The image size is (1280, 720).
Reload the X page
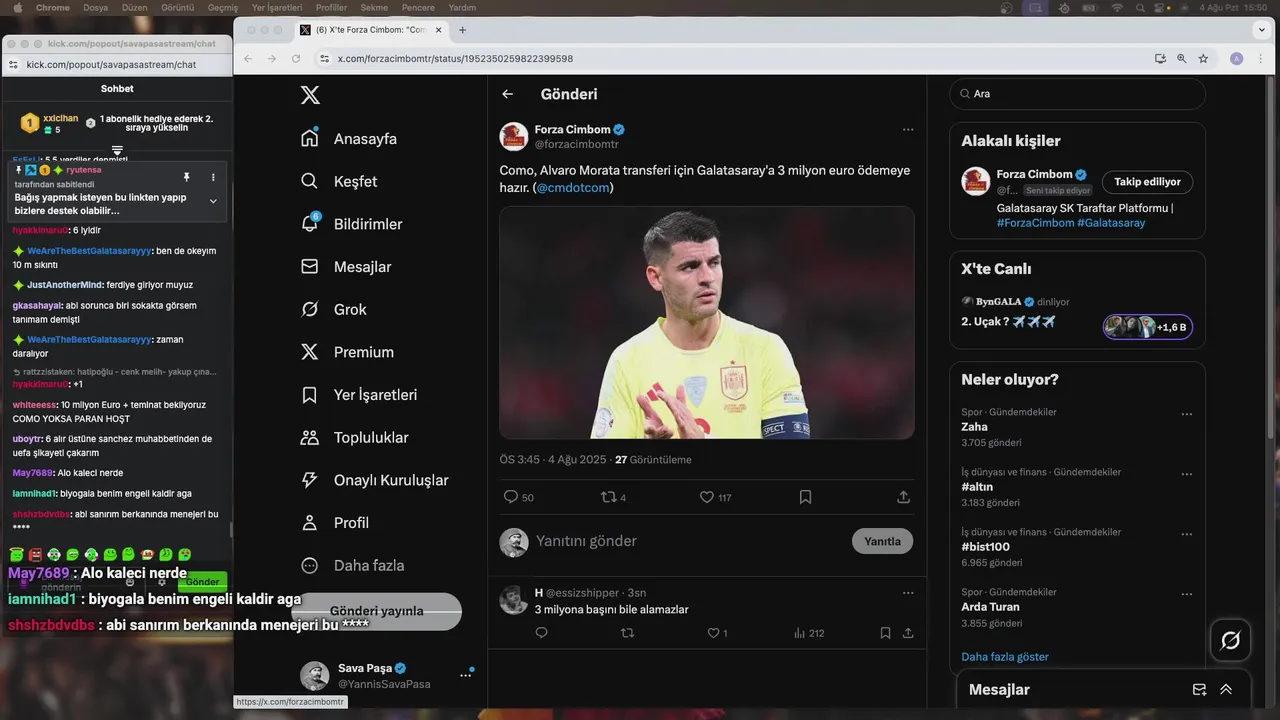coord(296,59)
